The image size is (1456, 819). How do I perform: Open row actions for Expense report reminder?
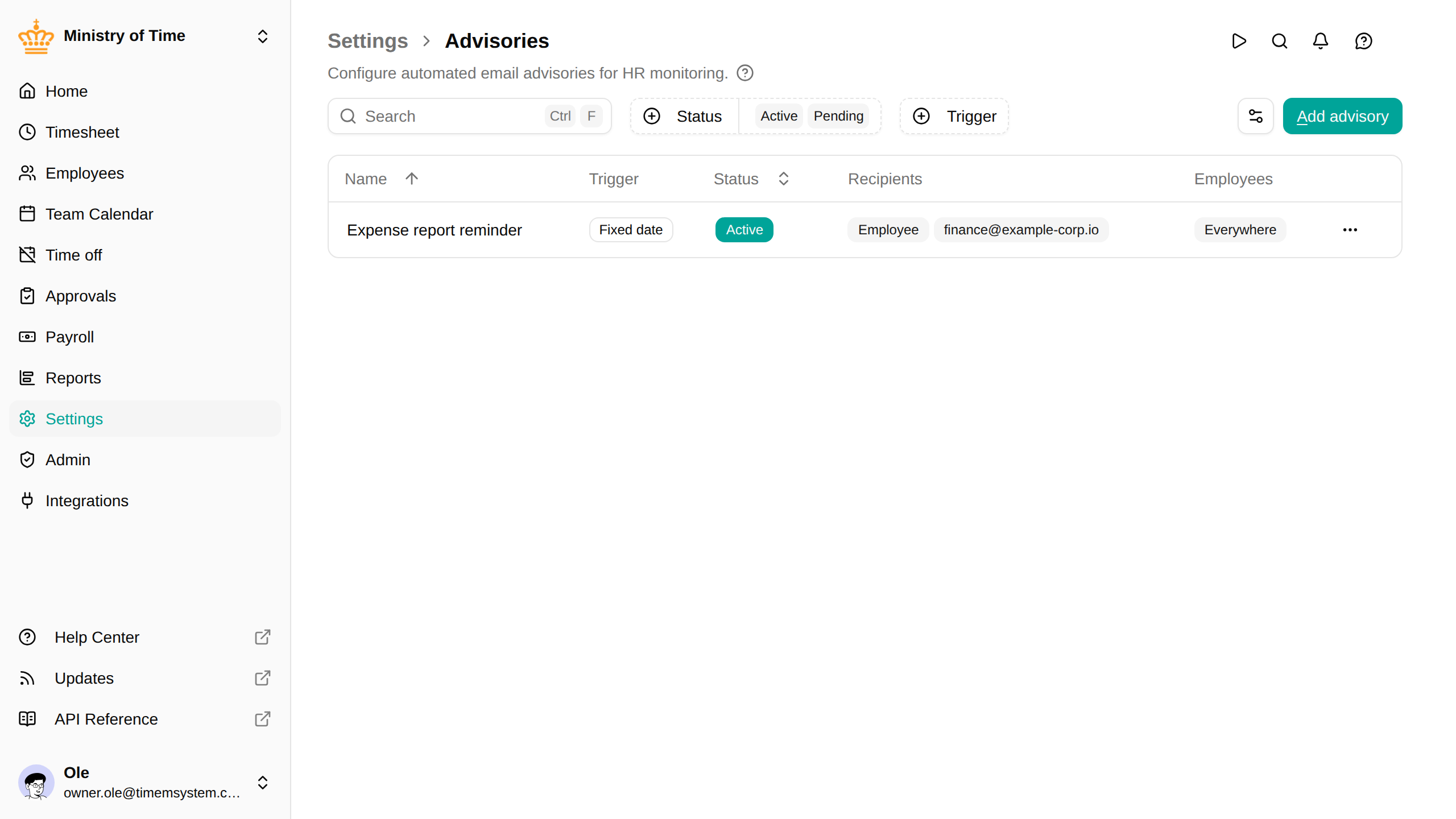pos(1350,230)
